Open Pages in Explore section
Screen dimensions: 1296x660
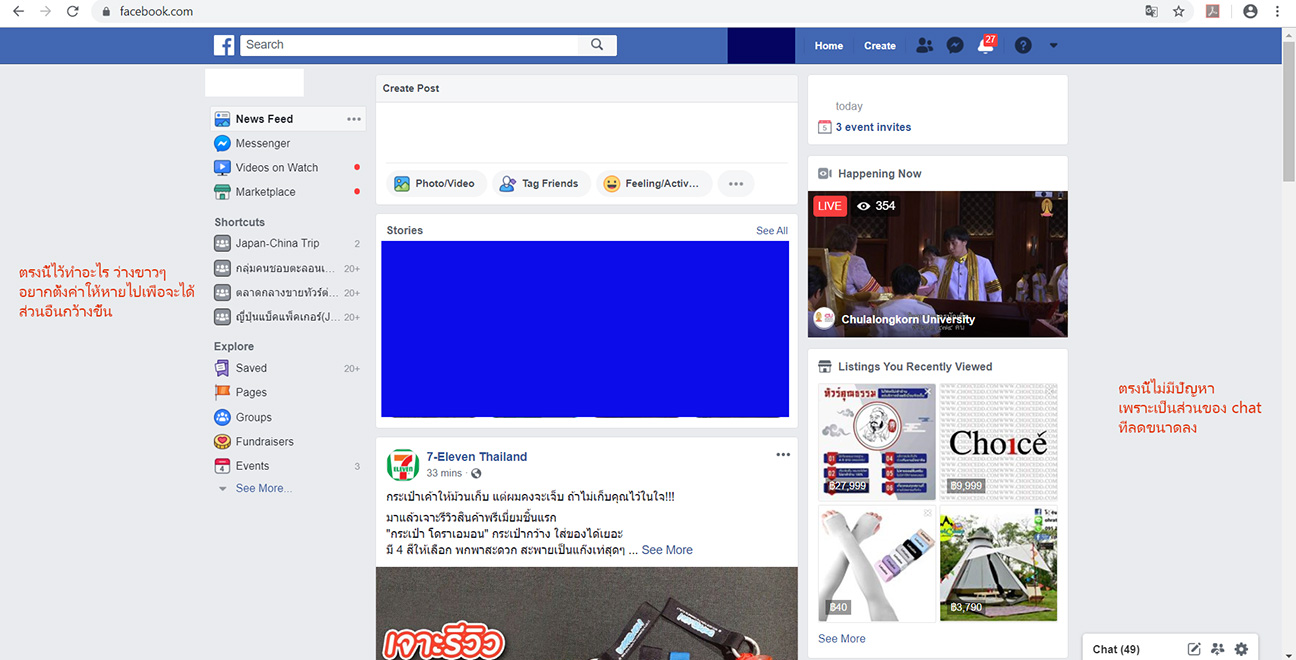251,392
